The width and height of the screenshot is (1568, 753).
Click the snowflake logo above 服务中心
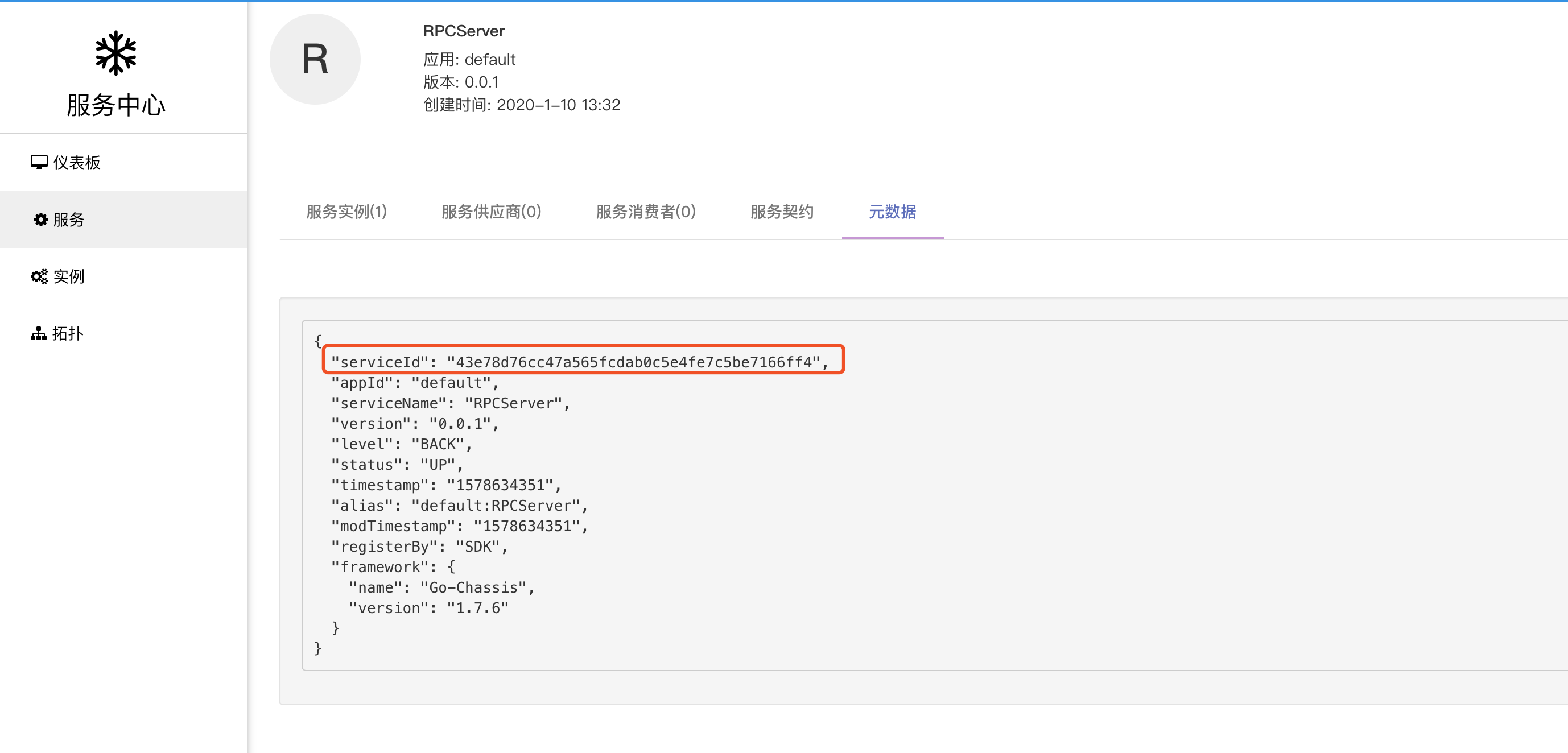pos(115,52)
